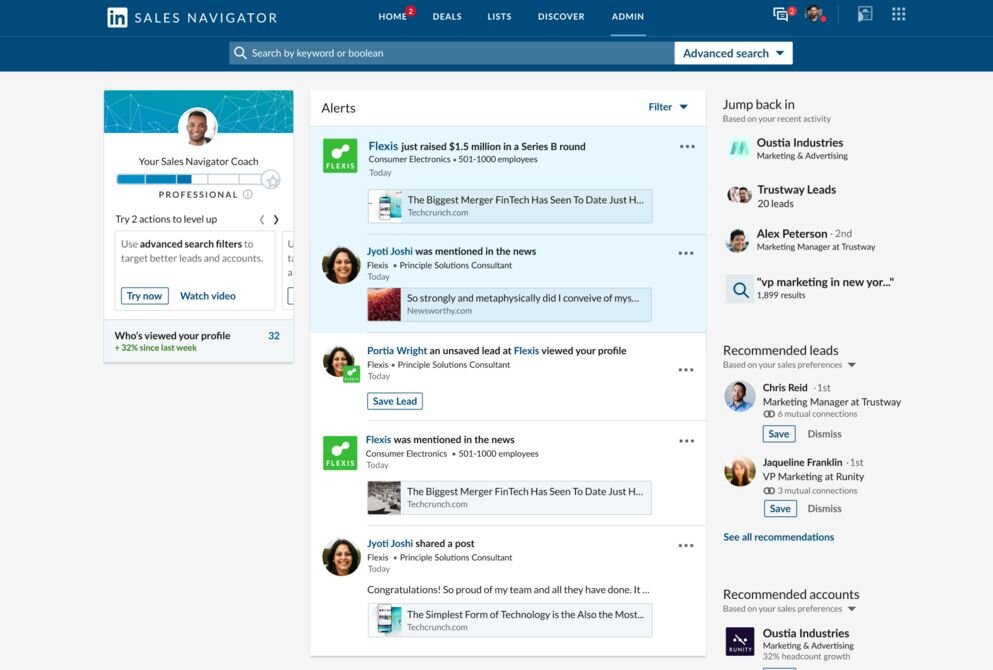
Task: Click Oustia Industries logo under Jump back in
Action: click(x=738, y=148)
